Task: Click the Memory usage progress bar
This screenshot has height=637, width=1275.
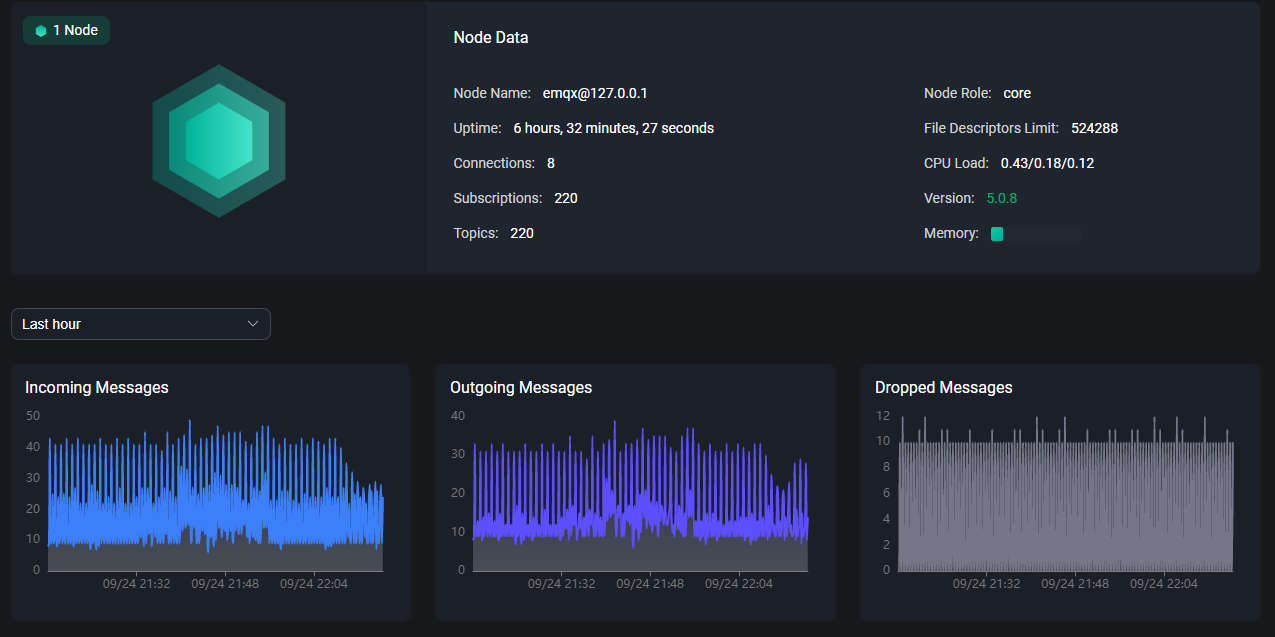Action: 1036,234
